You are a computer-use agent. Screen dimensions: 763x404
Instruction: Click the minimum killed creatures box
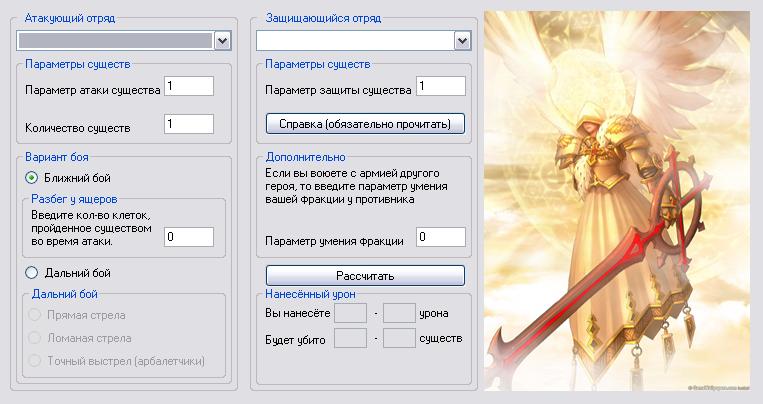(x=350, y=338)
